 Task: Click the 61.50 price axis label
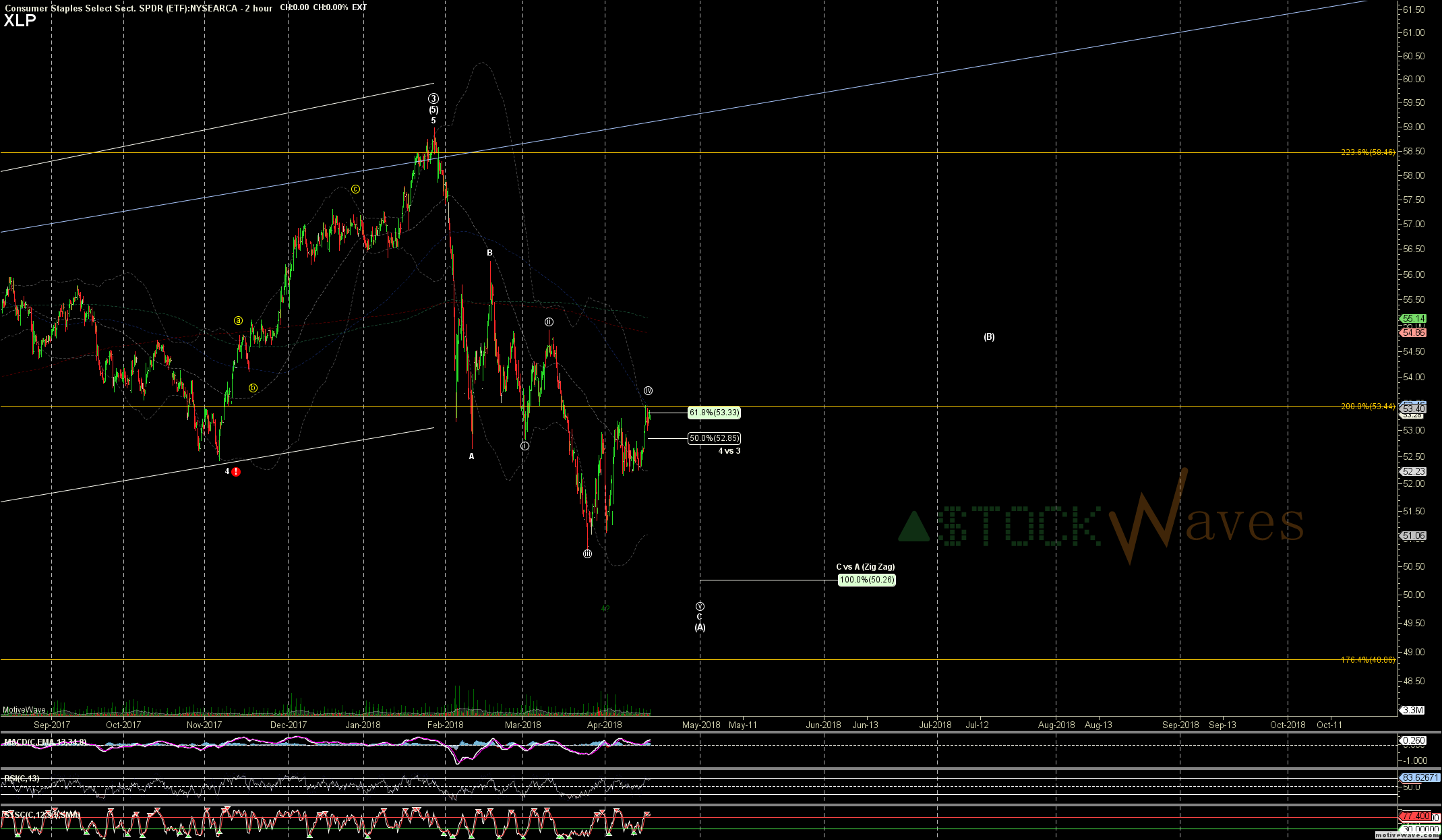click(x=1413, y=9)
